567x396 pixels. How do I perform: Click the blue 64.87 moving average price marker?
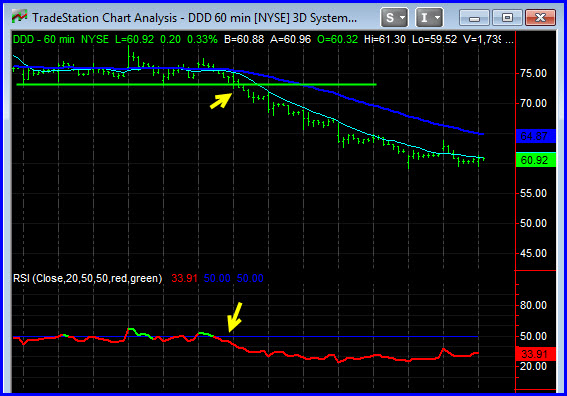pyautogui.click(x=536, y=136)
